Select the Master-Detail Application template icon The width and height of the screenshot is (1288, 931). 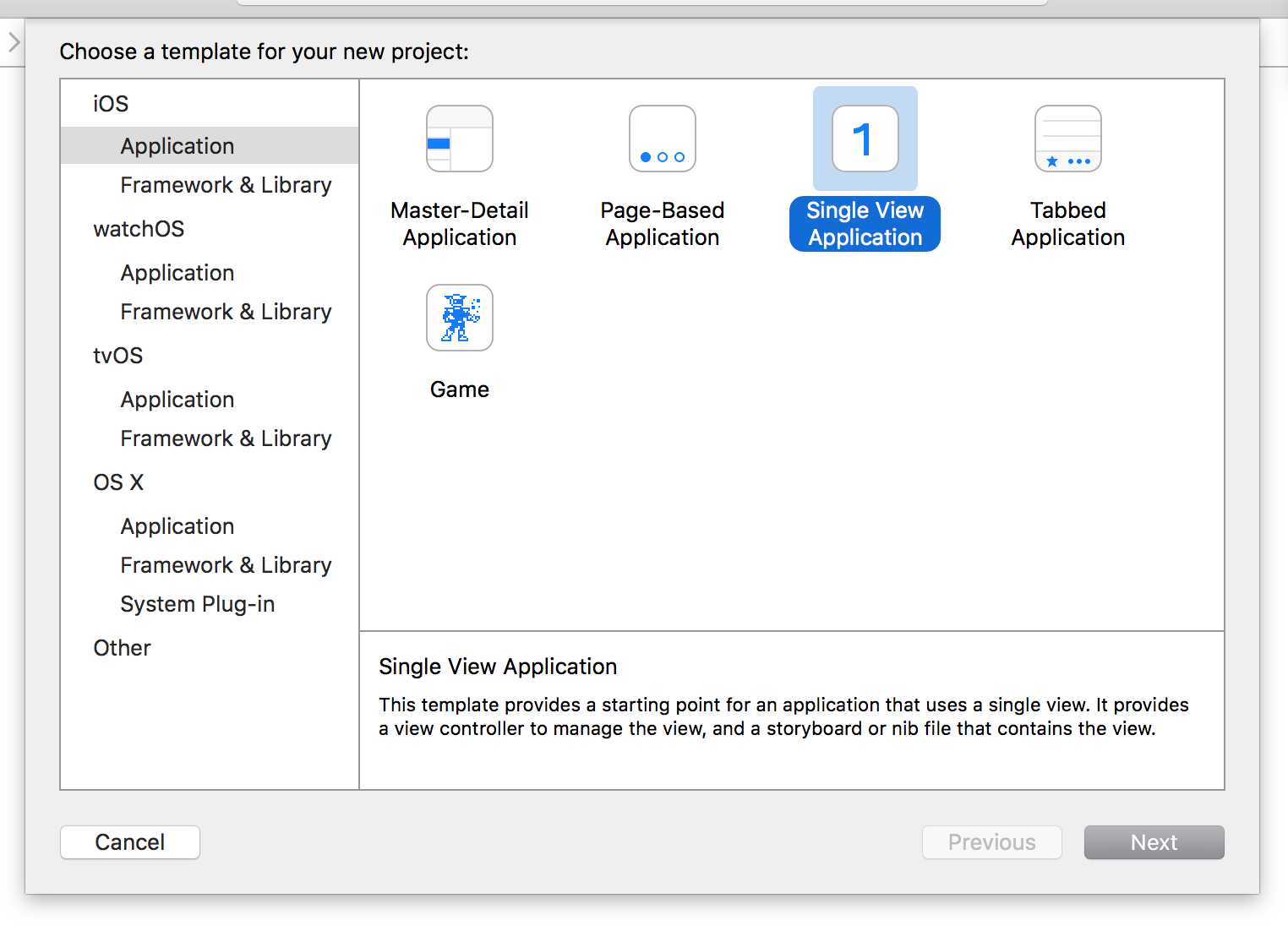click(460, 139)
